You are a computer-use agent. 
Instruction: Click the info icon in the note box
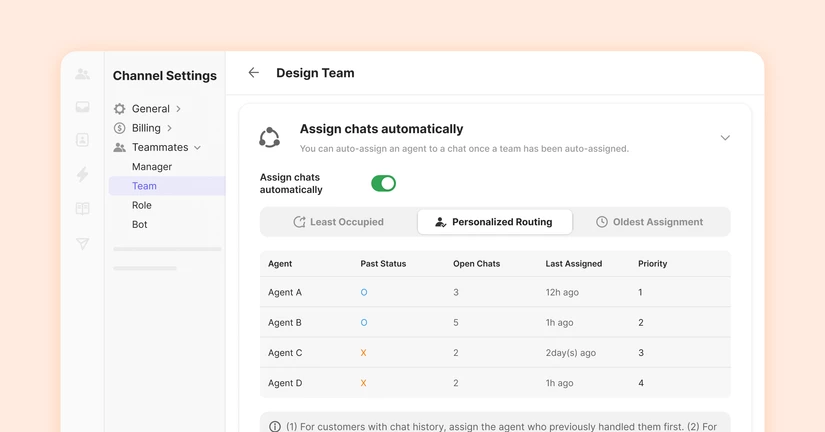coord(275,426)
